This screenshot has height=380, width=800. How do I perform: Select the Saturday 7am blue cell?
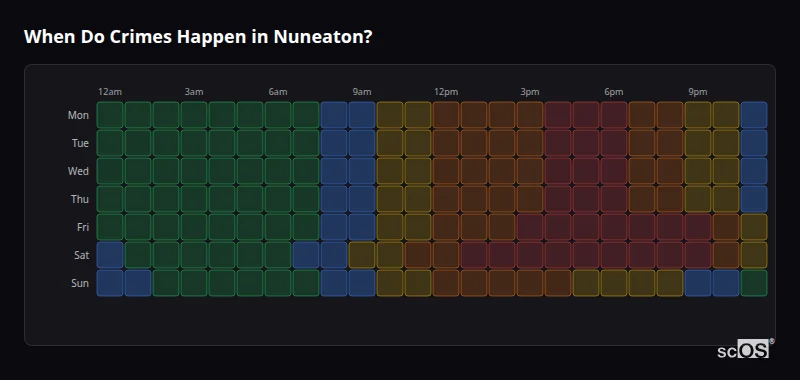coord(306,255)
